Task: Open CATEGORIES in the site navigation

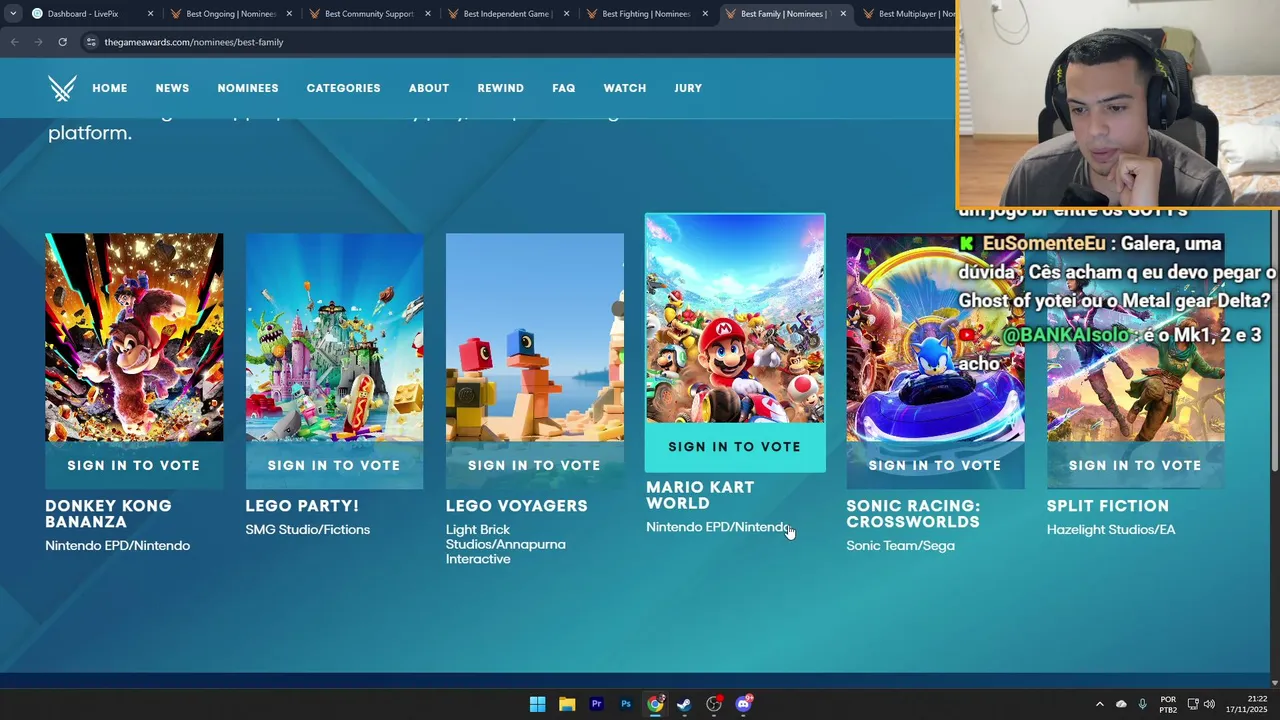Action: tap(343, 88)
